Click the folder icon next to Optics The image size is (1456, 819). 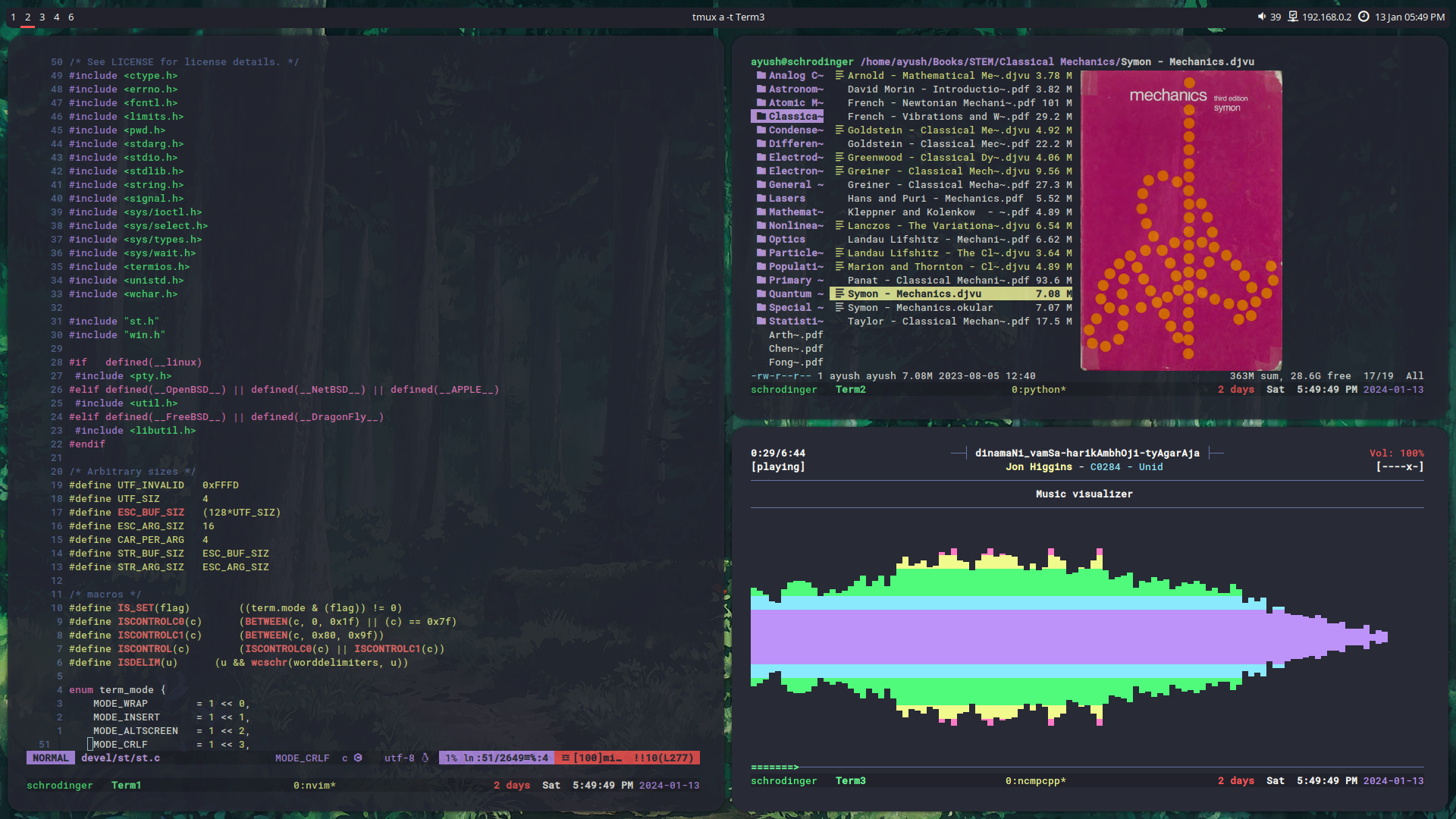click(761, 239)
